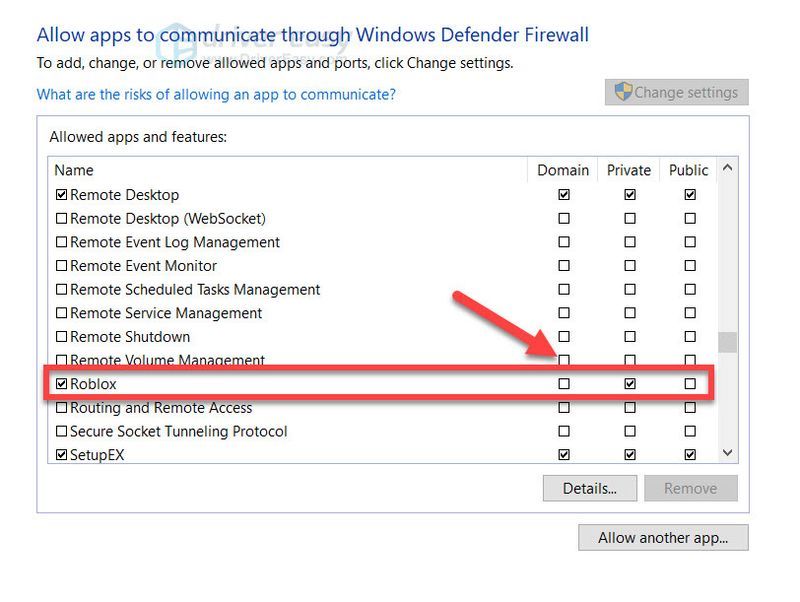800x602 pixels.
Task: Enable Roblox Domain network checkbox
Action: 564,384
